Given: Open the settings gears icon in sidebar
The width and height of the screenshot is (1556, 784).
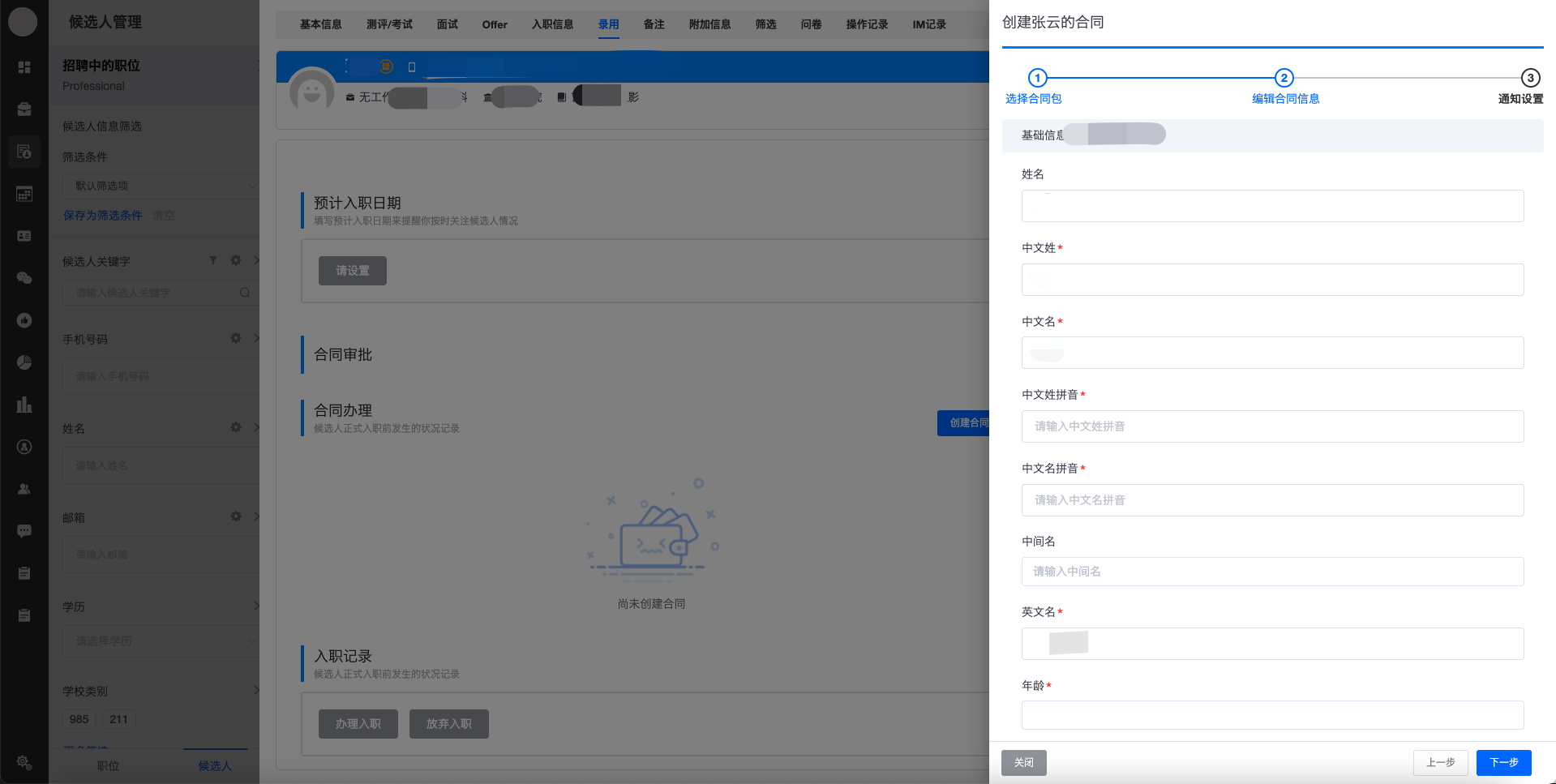Looking at the screenshot, I should 24,763.
